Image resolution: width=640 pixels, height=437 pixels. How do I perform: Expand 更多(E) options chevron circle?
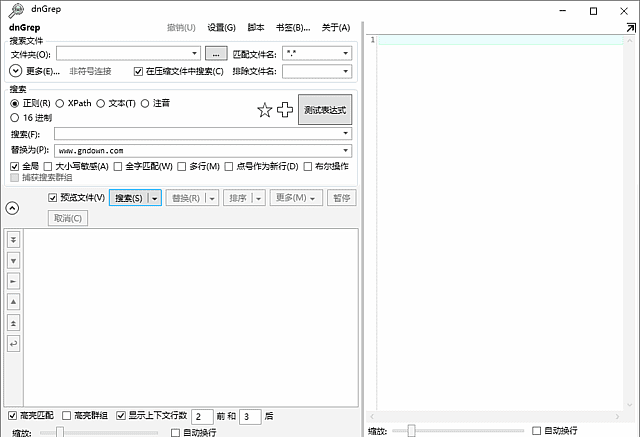click(16, 71)
